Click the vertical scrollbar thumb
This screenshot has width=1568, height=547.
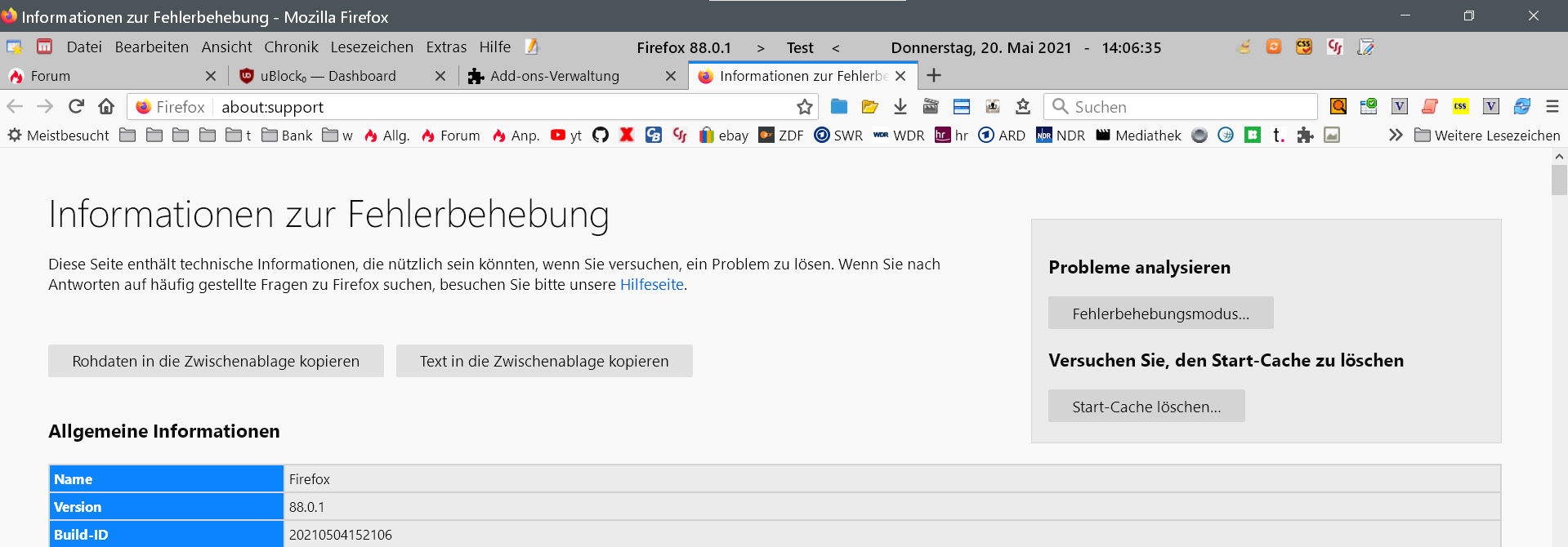pyautogui.click(x=1559, y=180)
